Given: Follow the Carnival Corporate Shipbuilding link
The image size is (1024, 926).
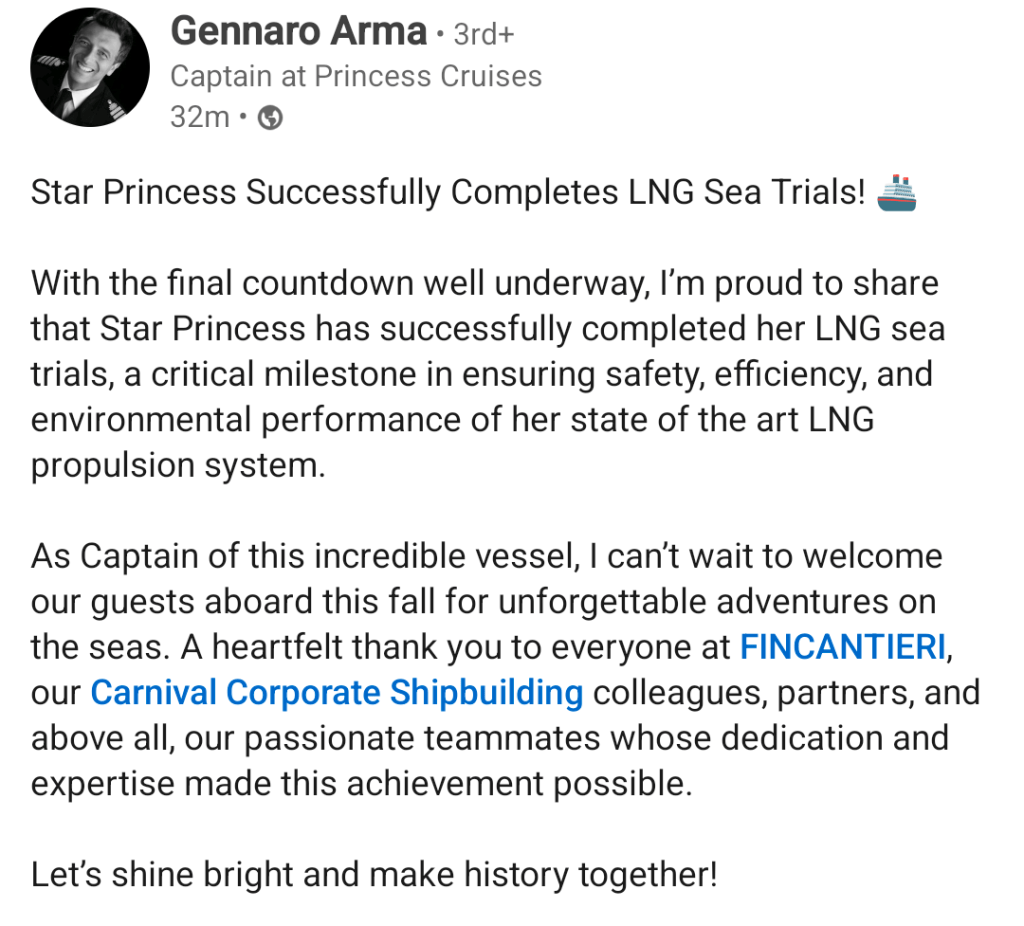Looking at the screenshot, I should tap(336, 693).
